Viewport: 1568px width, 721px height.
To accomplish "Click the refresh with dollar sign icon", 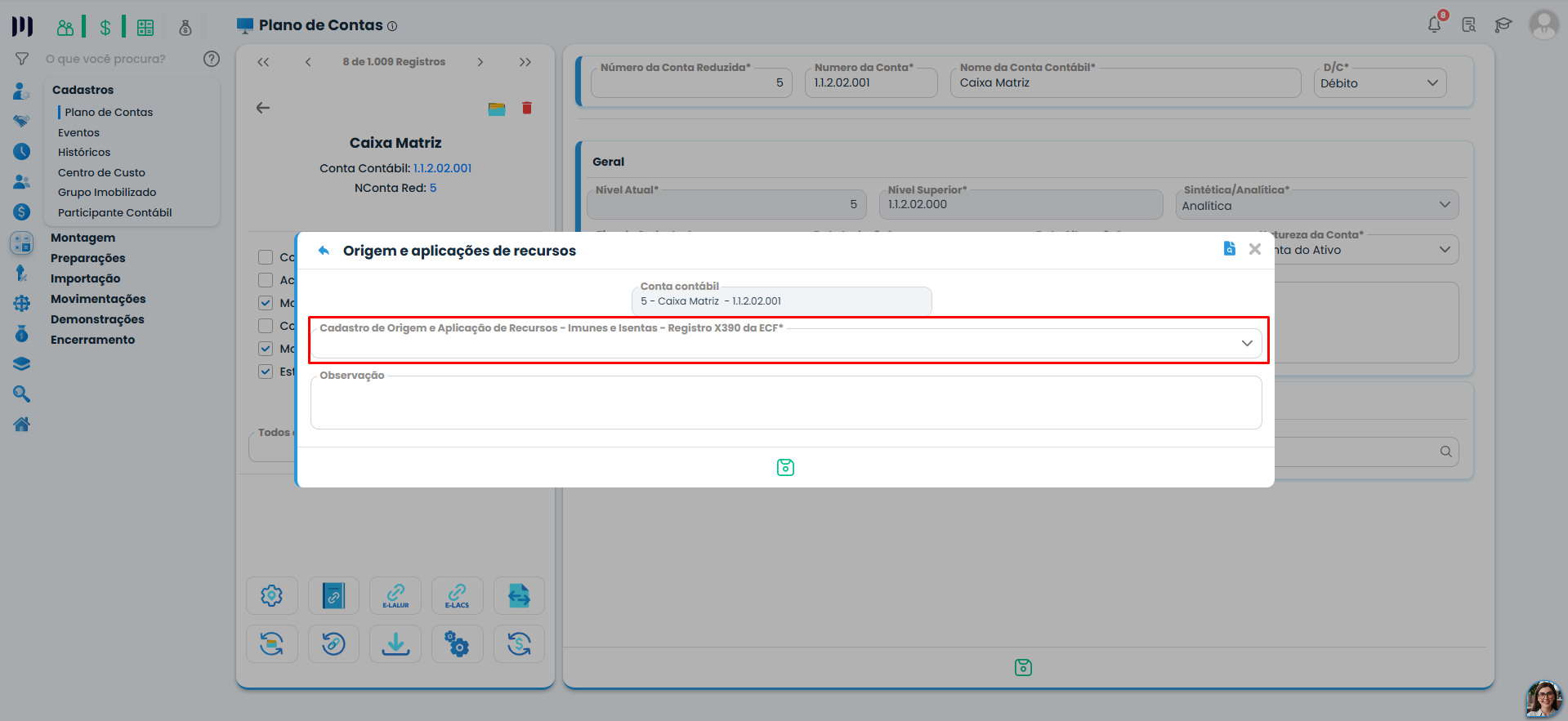I will (519, 644).
